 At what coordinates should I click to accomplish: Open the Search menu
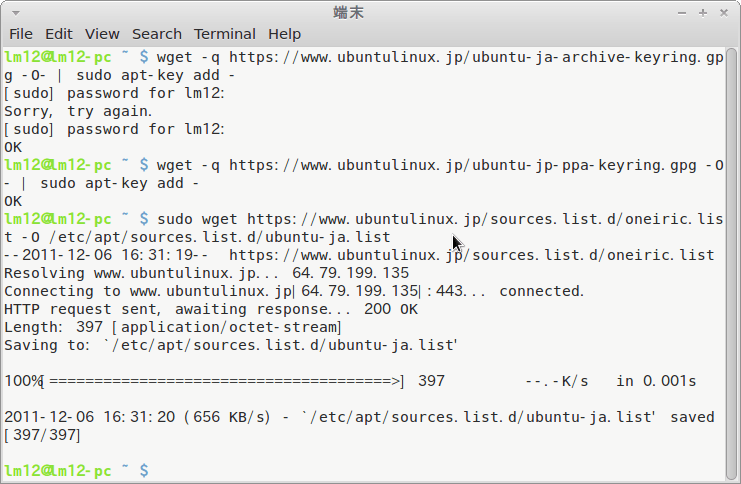coord(157,34)
